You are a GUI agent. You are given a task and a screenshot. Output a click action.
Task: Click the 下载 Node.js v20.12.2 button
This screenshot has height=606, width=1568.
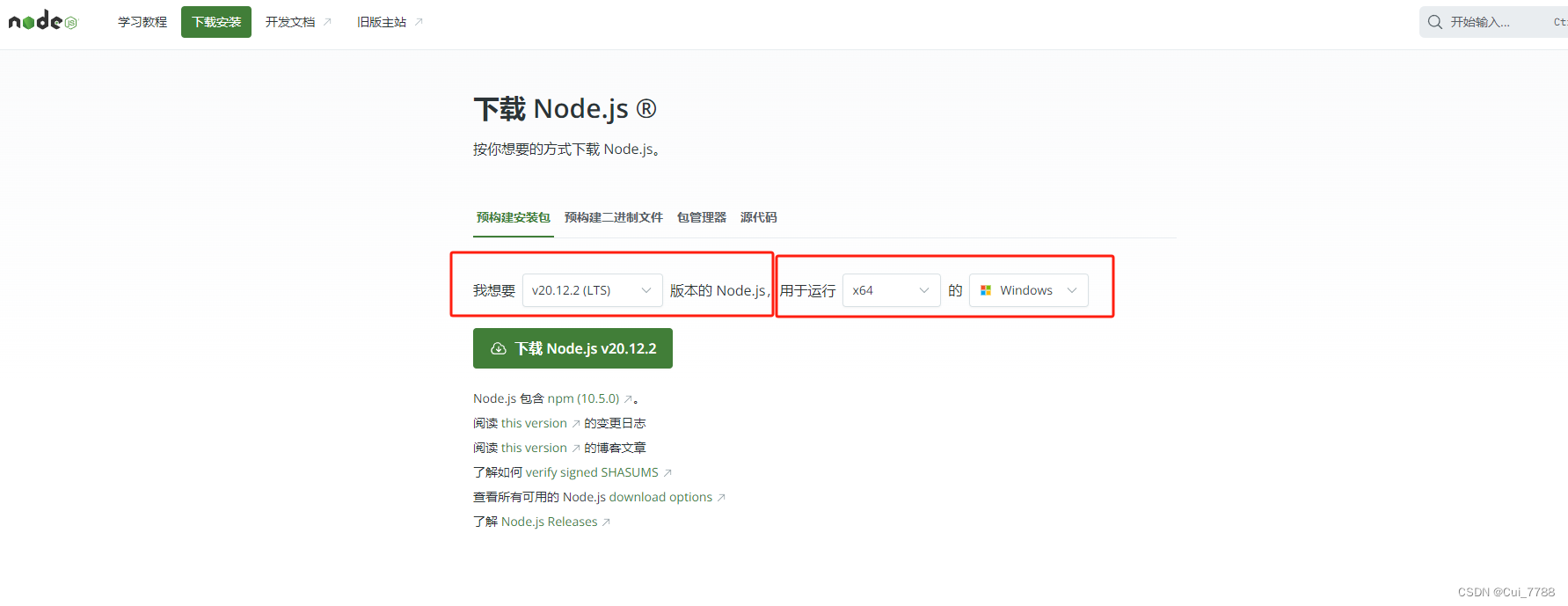pyautogui.click(x=573, y=348)
